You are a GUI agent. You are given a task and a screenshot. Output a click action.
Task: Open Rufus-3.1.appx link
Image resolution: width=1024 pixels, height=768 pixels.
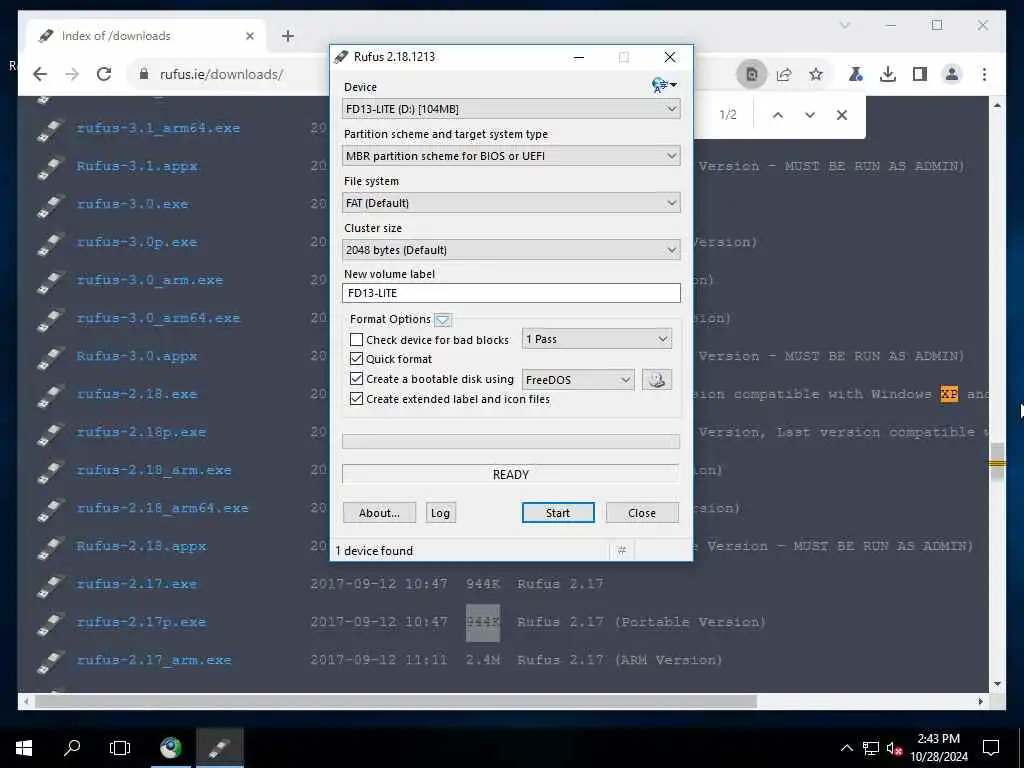137,166
